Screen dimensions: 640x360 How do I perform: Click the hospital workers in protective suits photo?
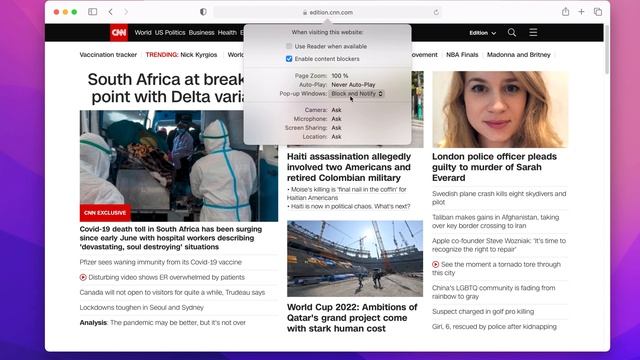[x=179, y=166]
